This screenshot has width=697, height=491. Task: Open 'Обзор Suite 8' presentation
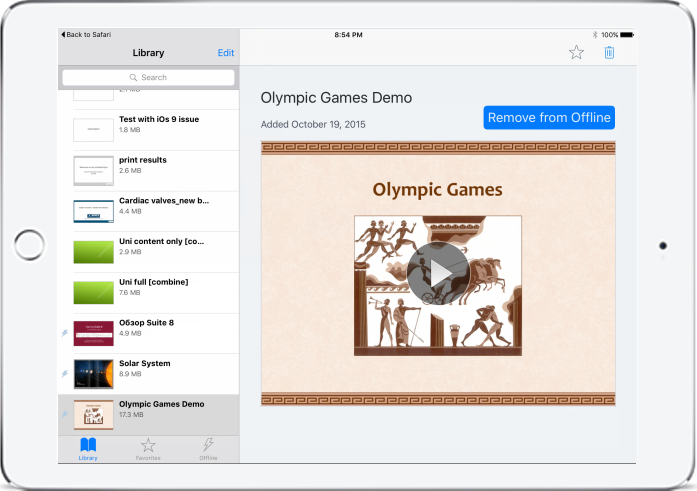click(148, 333)
